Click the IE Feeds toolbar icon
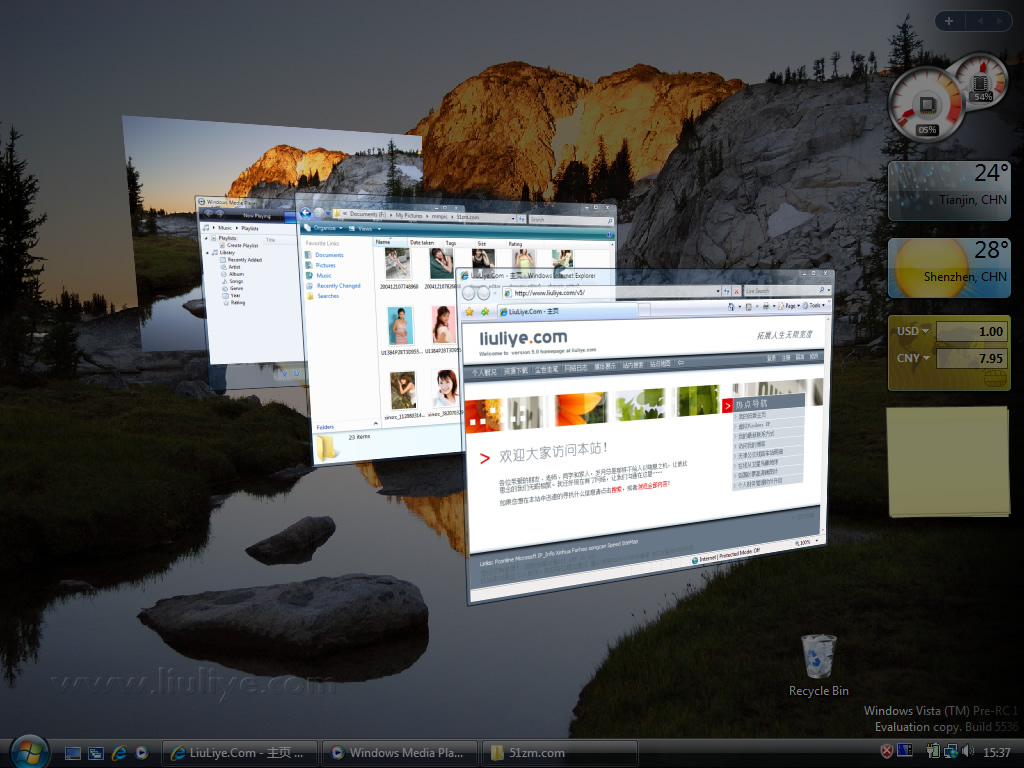 coord(749,306)
